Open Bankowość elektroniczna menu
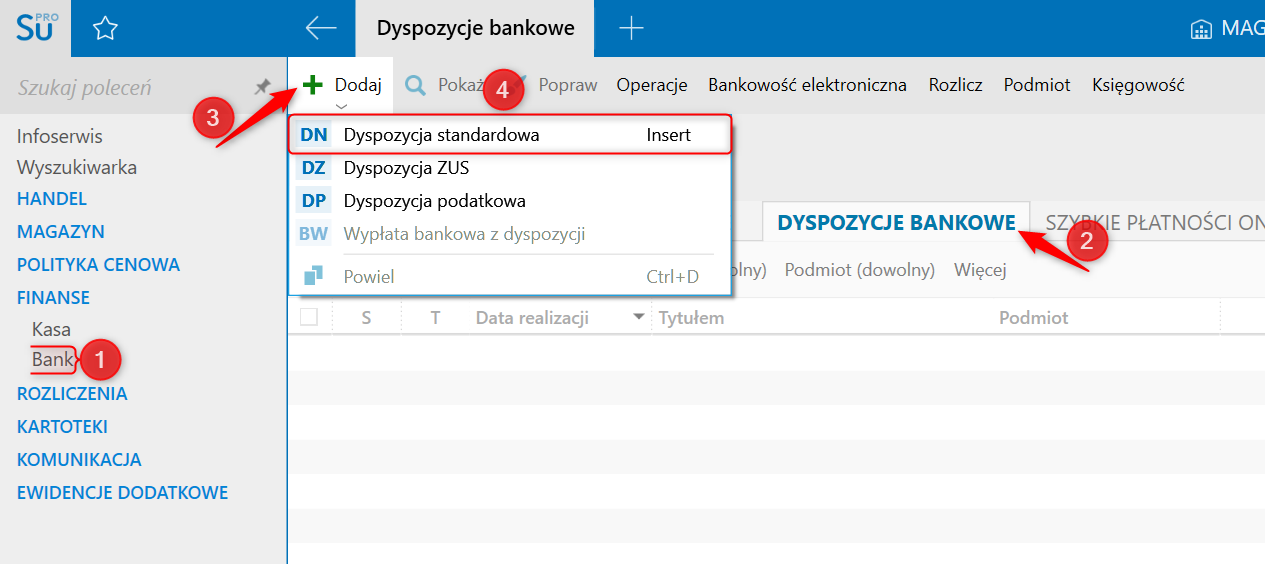 pos(807,85)
